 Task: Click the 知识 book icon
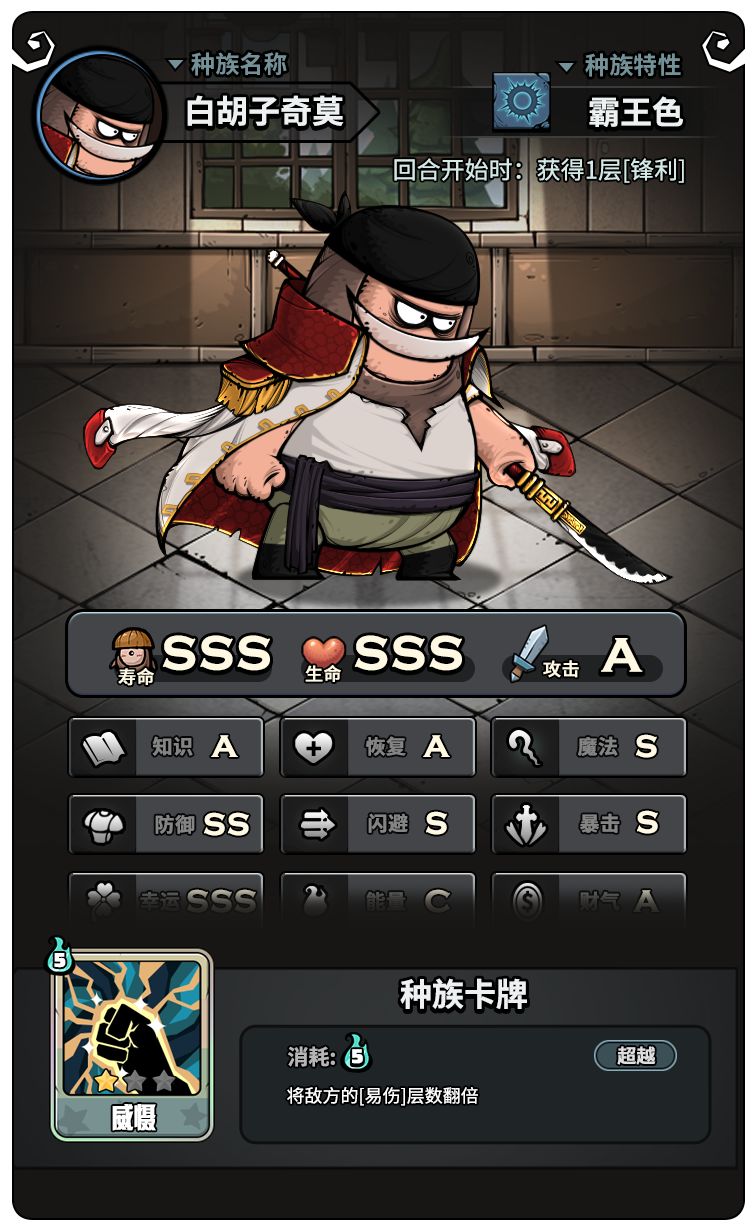click(103, 748)
